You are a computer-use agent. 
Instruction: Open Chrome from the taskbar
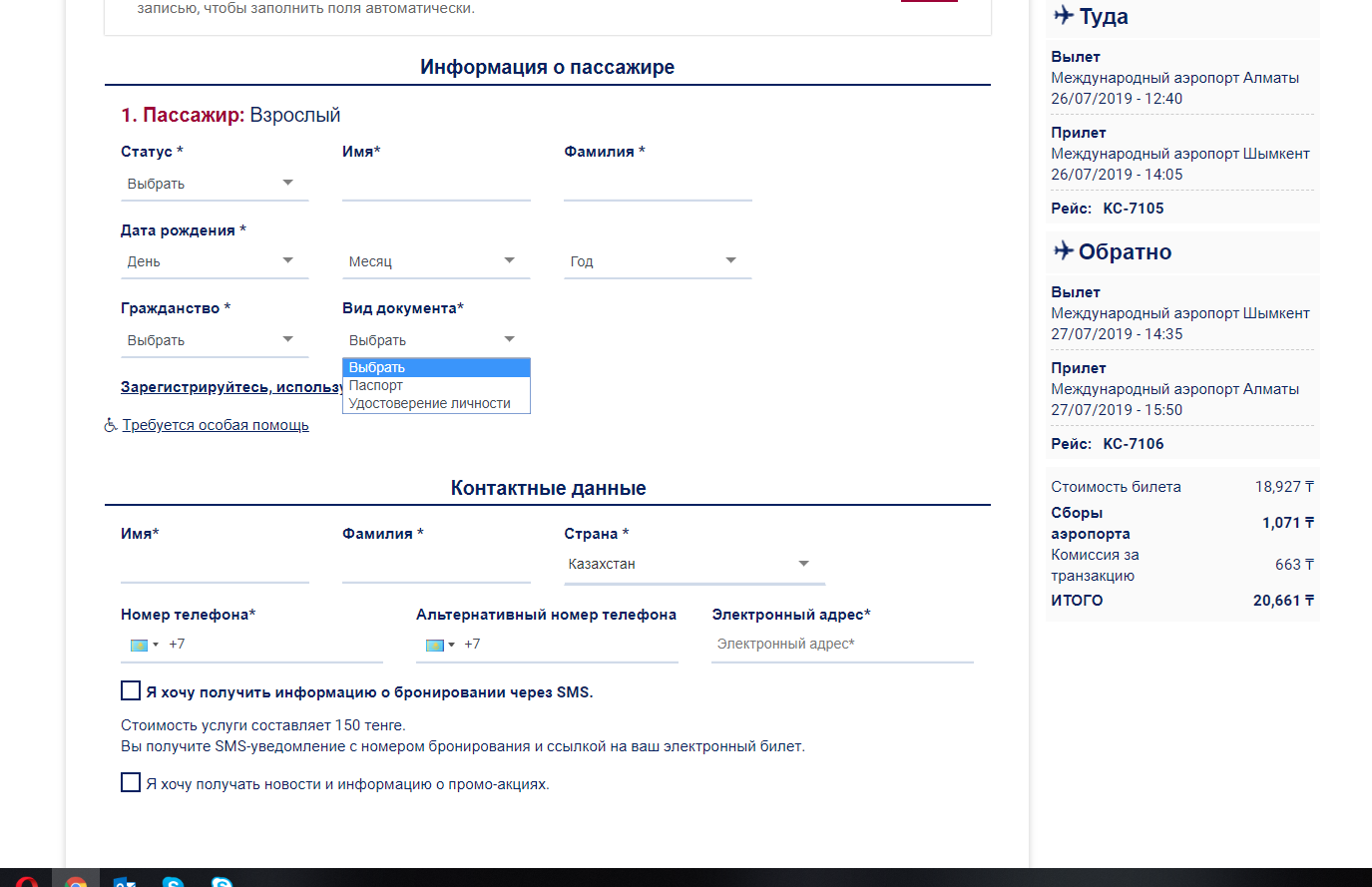[76, 882]
